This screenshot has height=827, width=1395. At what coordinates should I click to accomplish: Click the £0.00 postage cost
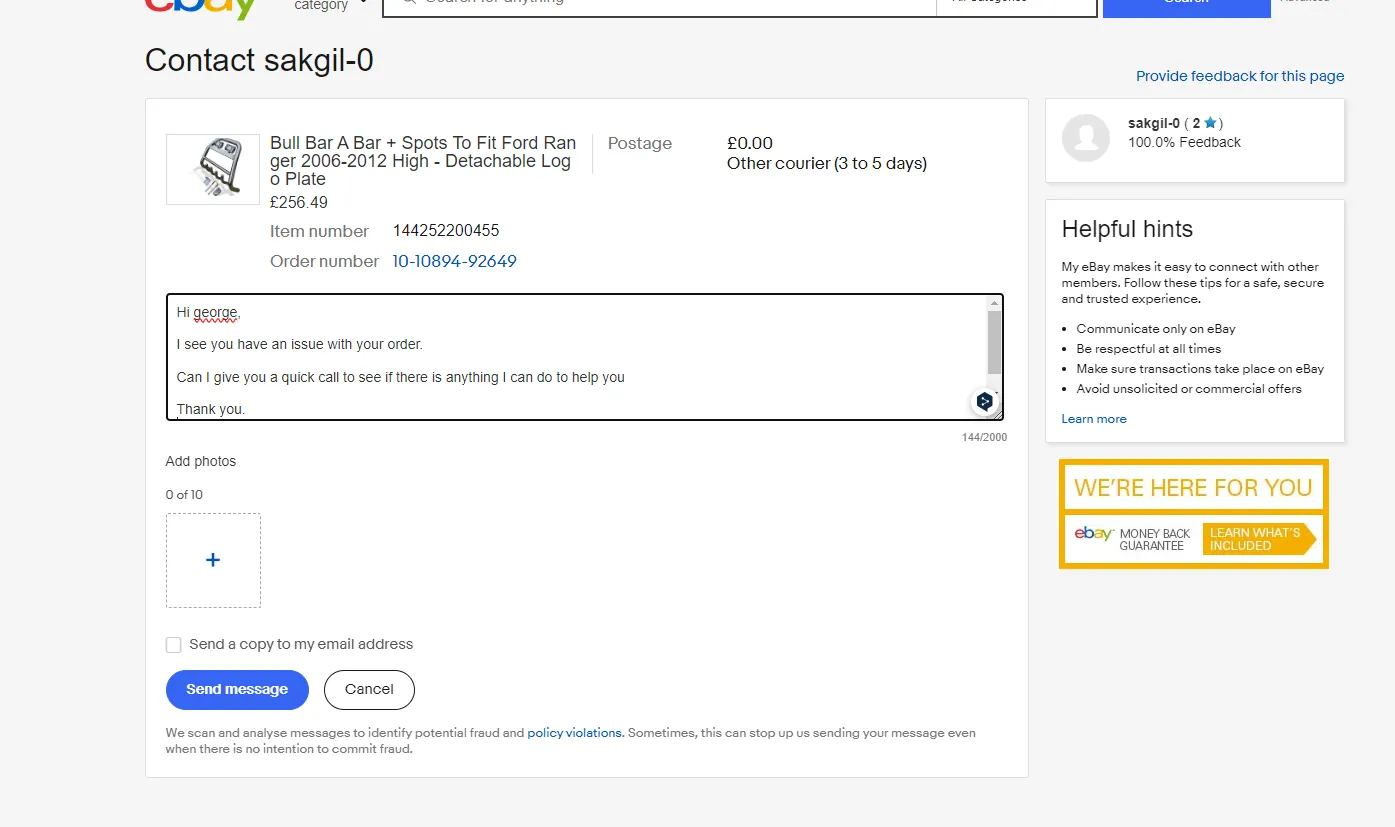coord(750,143)
